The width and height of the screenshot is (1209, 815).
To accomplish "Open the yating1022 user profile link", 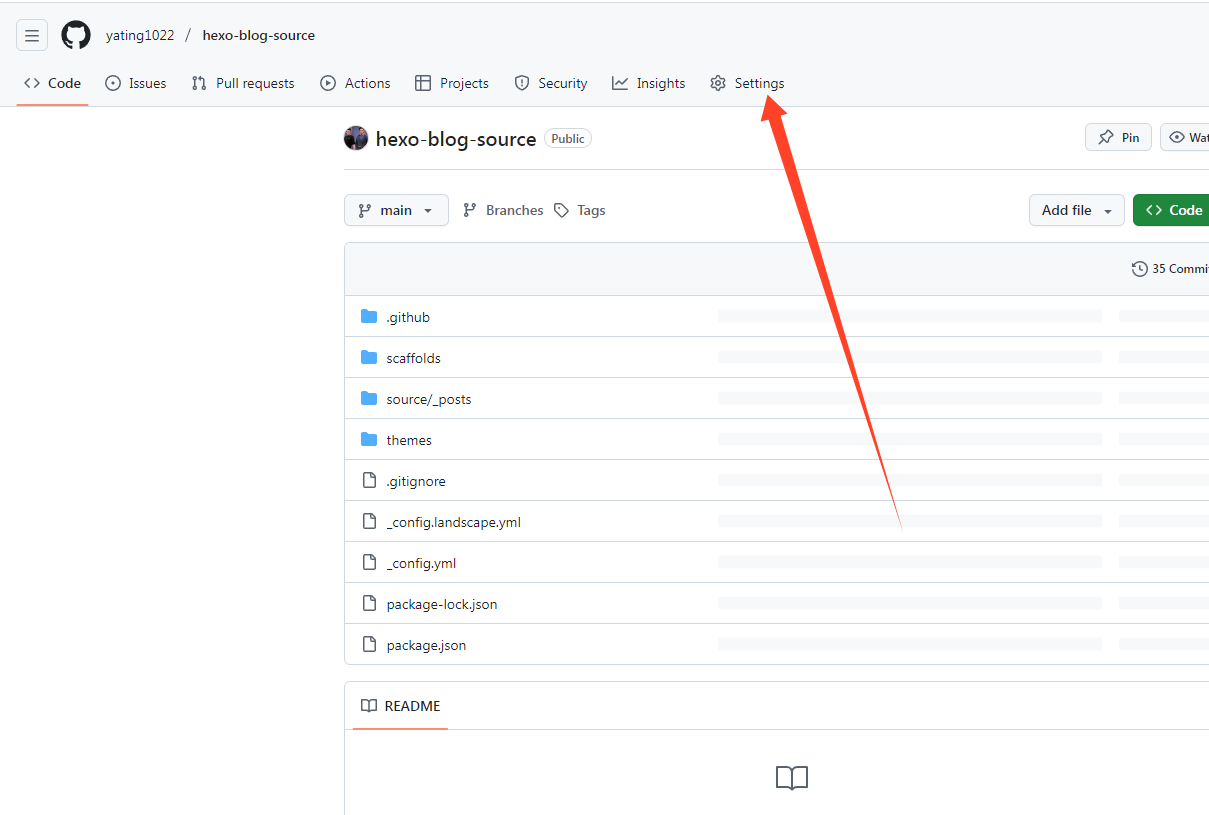I will click(x=140, y=35).
